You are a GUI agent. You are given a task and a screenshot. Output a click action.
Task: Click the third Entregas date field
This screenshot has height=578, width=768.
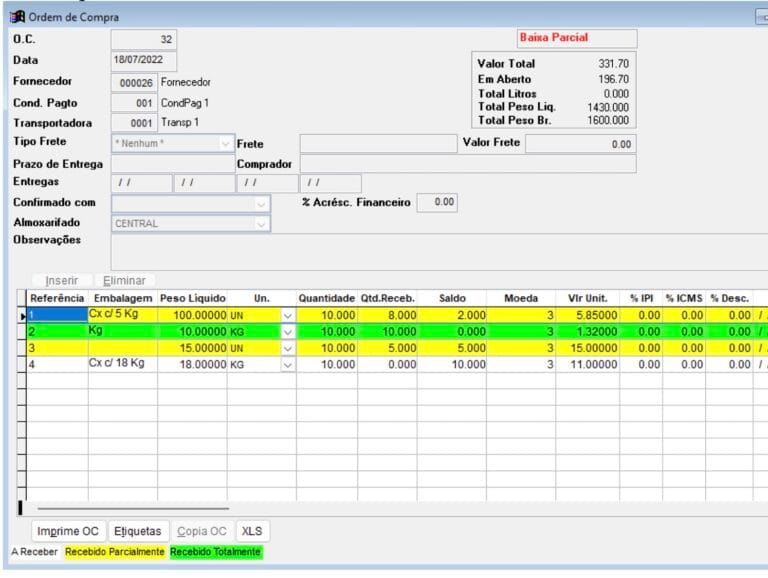tap(267, 183)
